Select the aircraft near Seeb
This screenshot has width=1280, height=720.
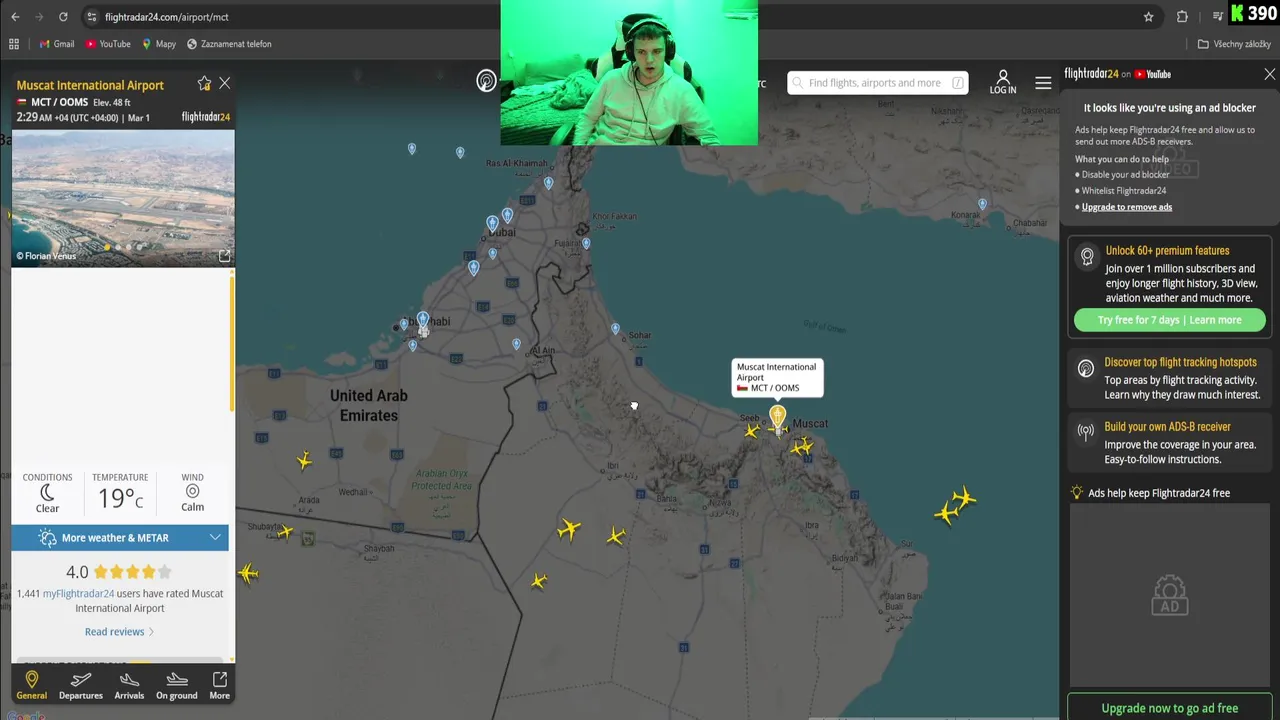[x=751, y=430]
